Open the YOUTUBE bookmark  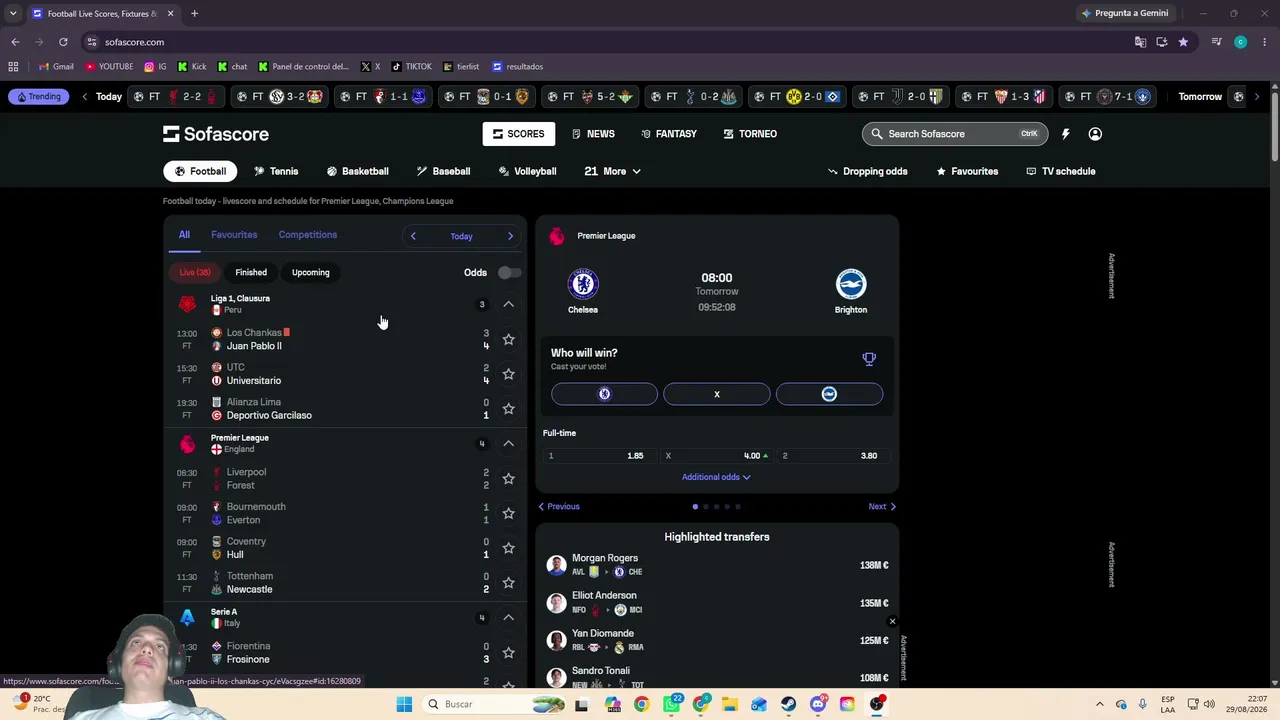109,67
